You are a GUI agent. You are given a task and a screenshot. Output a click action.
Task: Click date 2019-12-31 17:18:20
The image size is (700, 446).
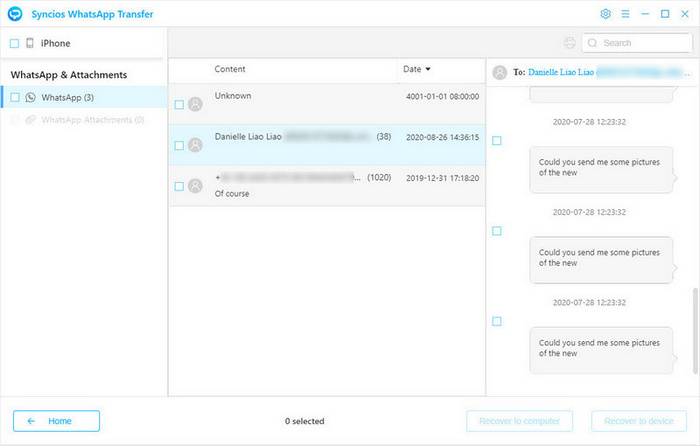click(442, 178)
